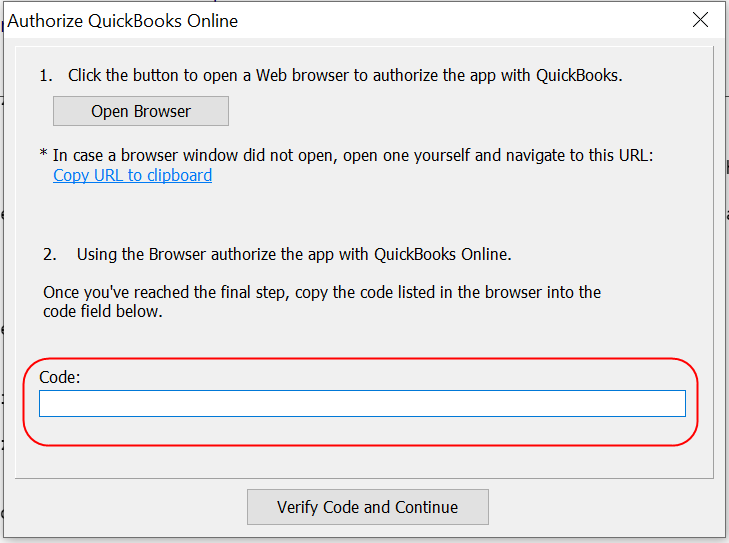Copy the authorization URL to clipboard
Screen dimensions: 729x543
[x=132, y=175]
